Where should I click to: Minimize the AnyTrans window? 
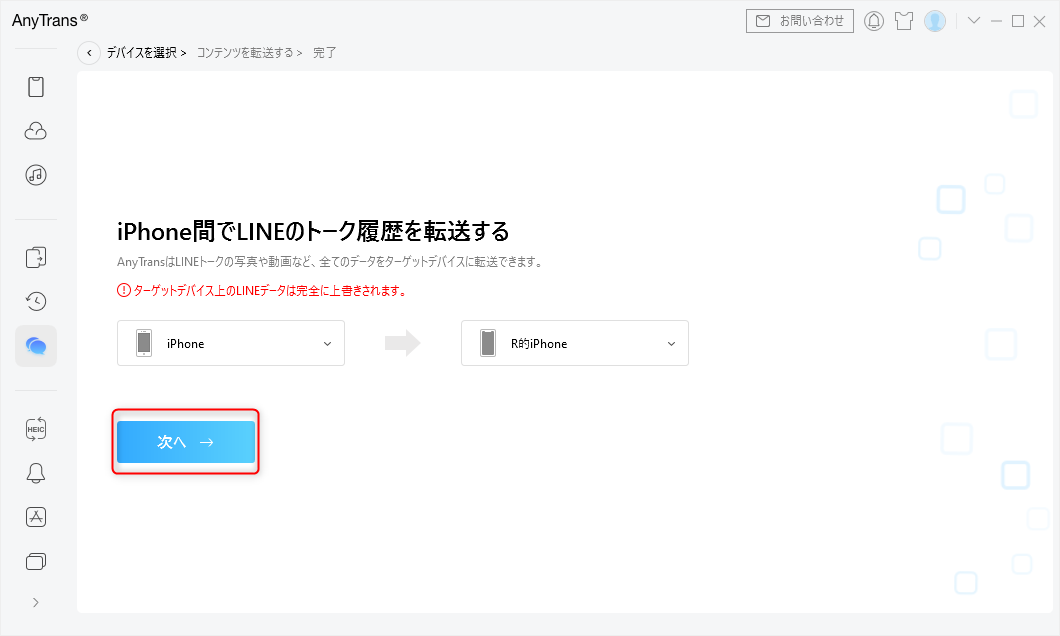coord(996,21)
